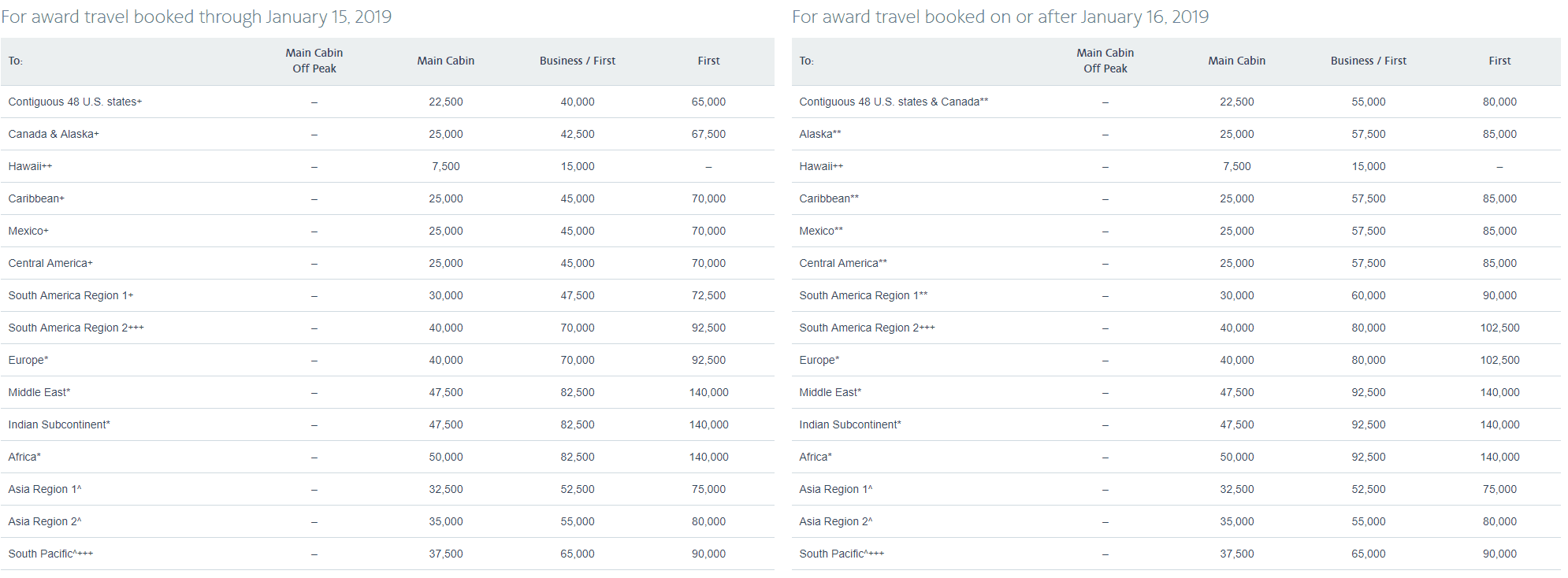1568x578 pixels.
Task: Click 57,500 Business value in Caribbean** row
Action: (x=1369, y=198)
